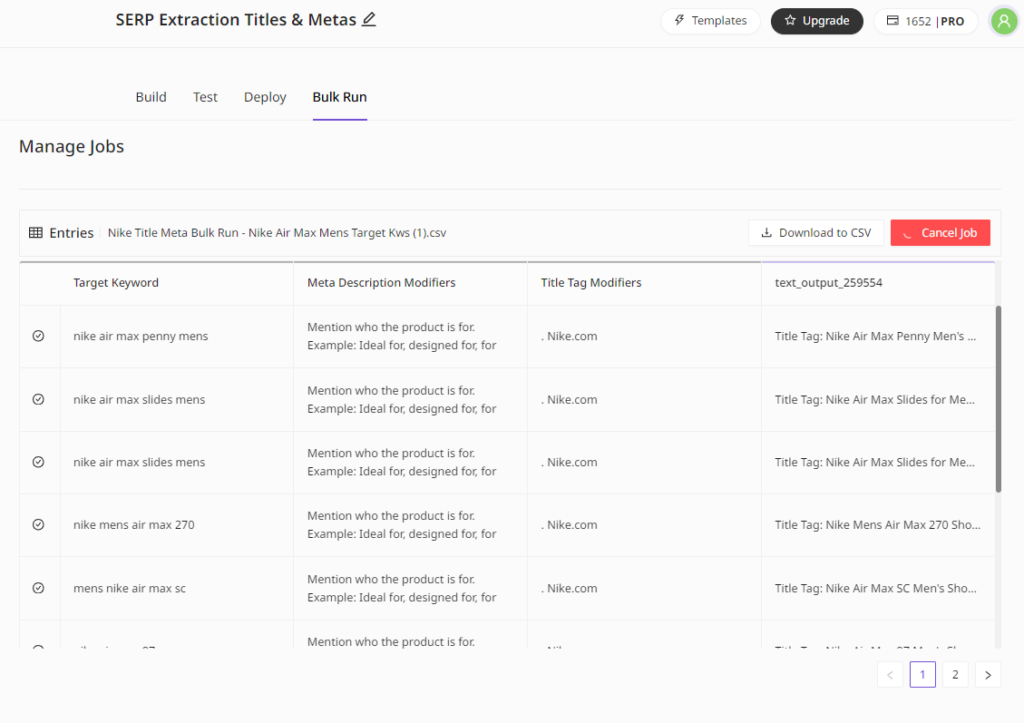Select the 'nike mens air max 270' cell
Image resolution: width=1024 pixels, height=723 pixels.
click(x=177, y=525)
